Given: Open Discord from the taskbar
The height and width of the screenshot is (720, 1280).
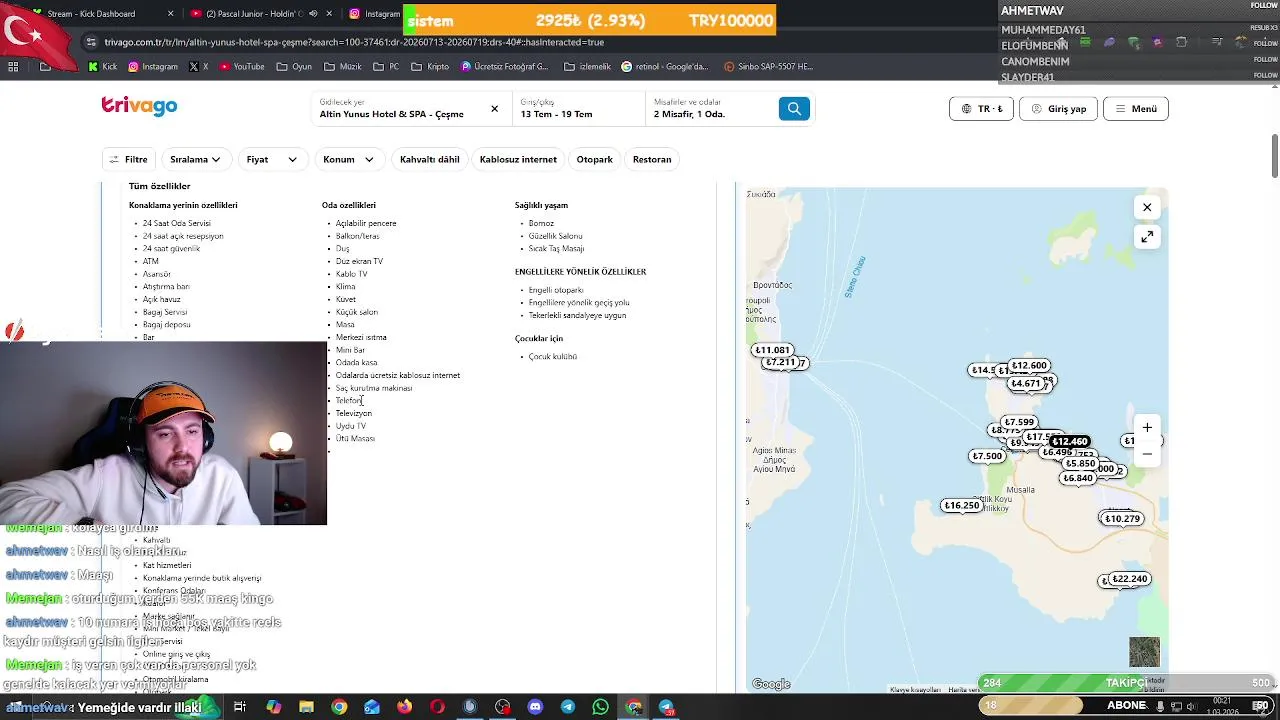Looking at the screenshot, I should (x=535, y=707).
